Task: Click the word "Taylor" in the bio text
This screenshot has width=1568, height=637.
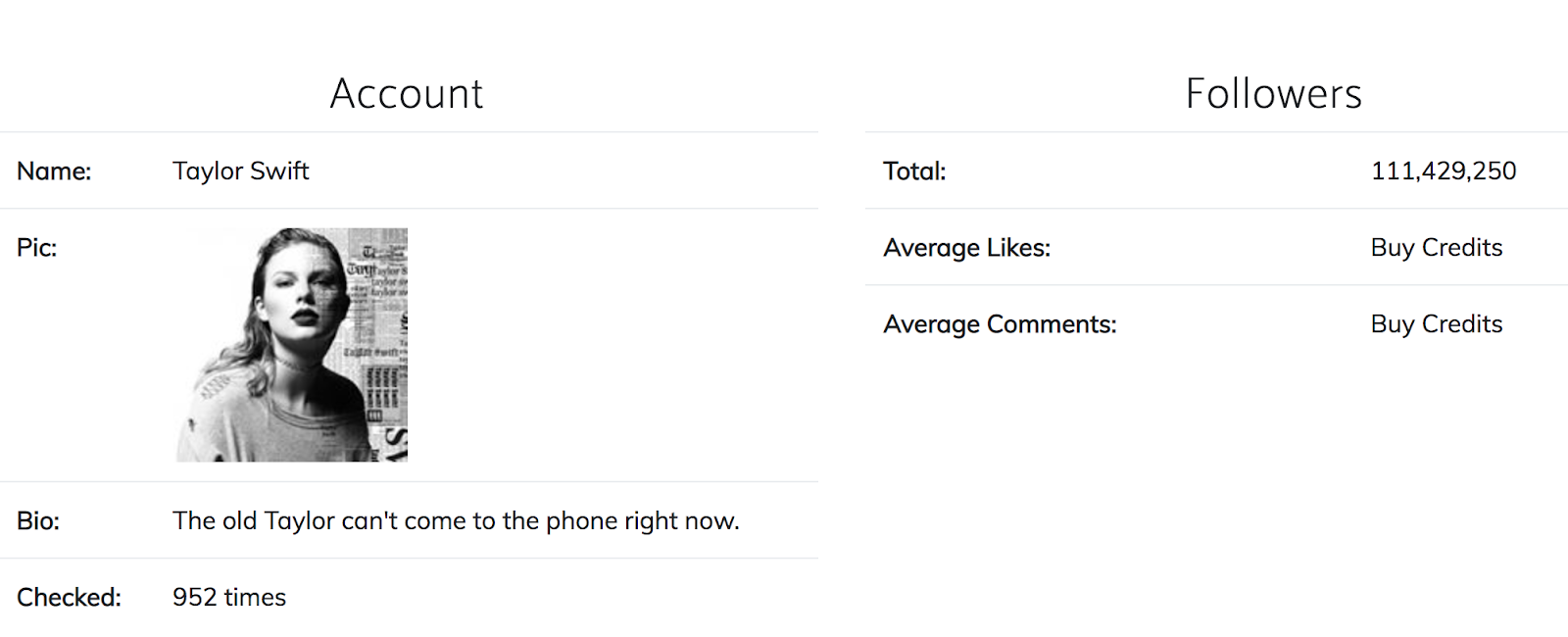Action: [299, 521]
